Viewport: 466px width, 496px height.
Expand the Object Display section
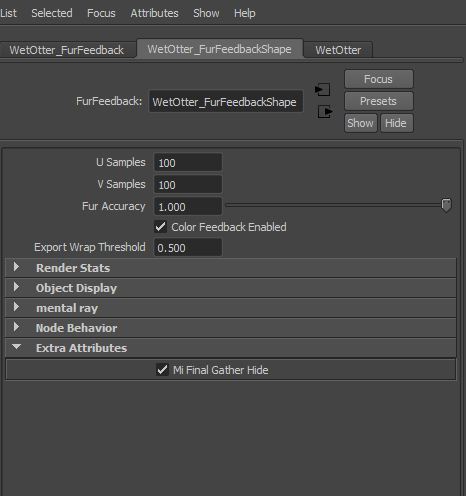pos(230,288)
